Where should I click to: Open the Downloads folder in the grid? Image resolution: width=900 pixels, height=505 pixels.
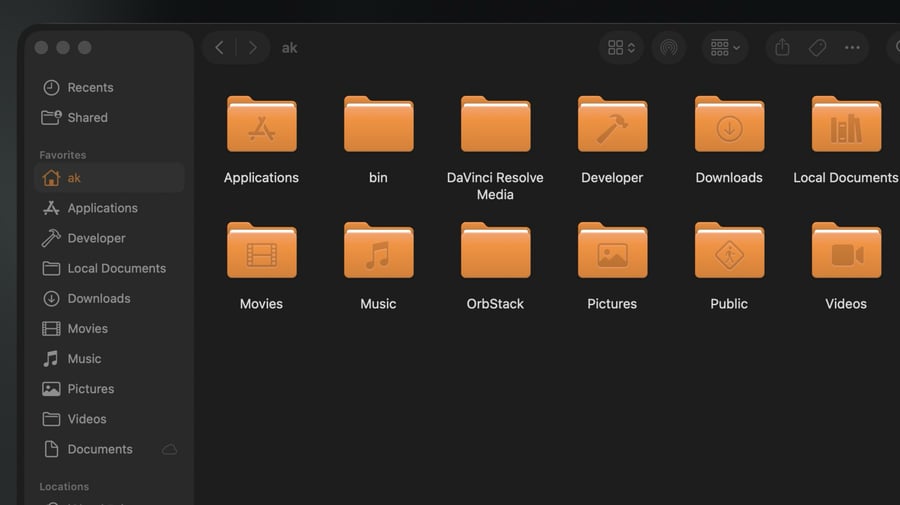pyautogui.click(x=730, y=124)
